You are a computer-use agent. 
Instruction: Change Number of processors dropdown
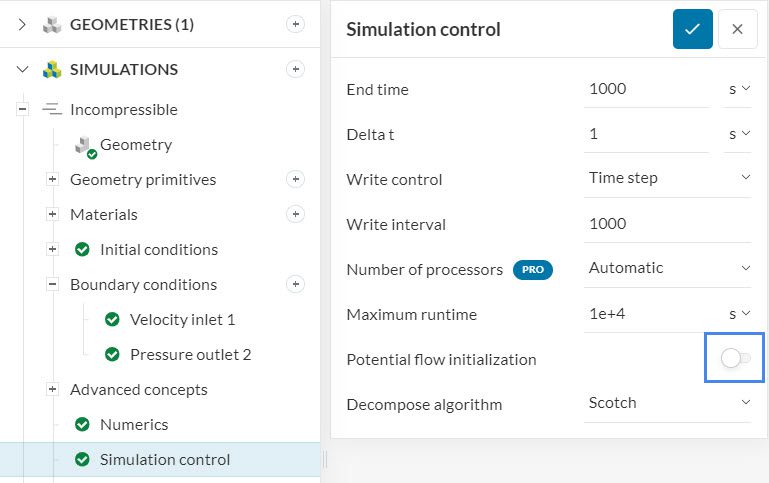667,268
